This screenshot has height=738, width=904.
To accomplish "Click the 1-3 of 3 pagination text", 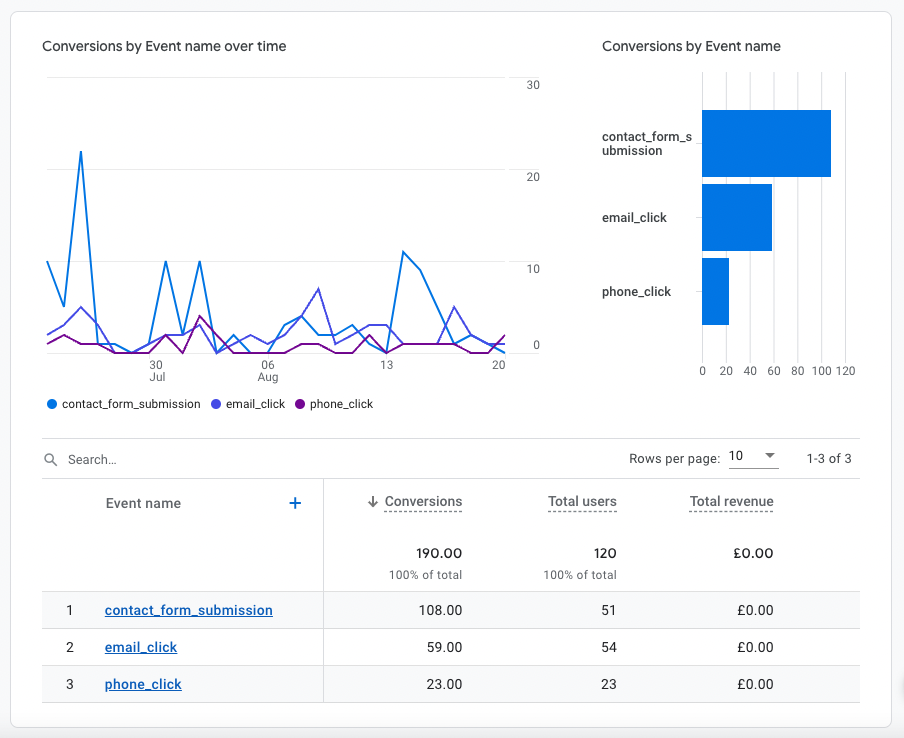I will pos(828,458).
